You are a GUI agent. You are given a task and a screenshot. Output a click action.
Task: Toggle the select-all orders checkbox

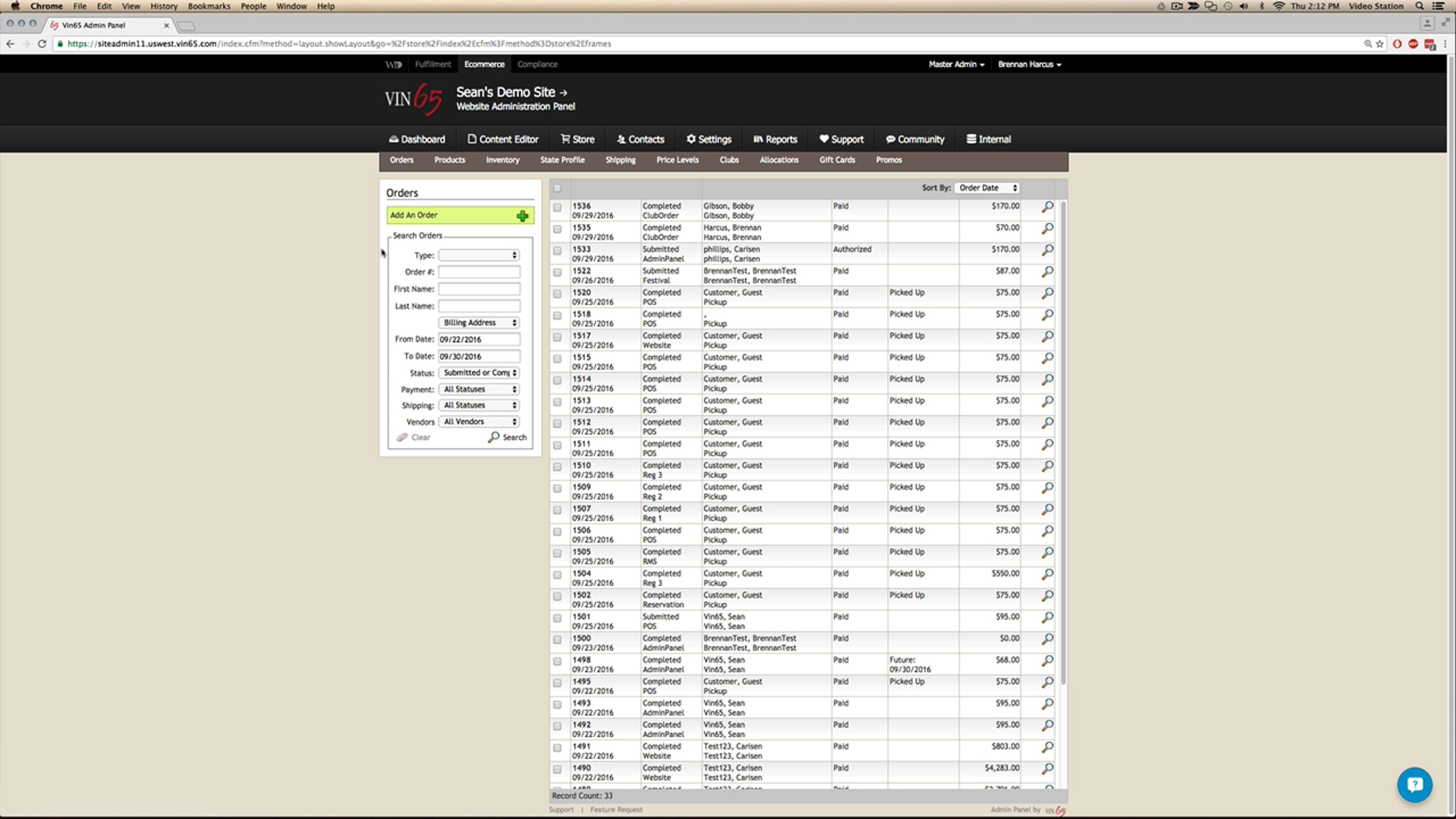[x=557, y=188]
